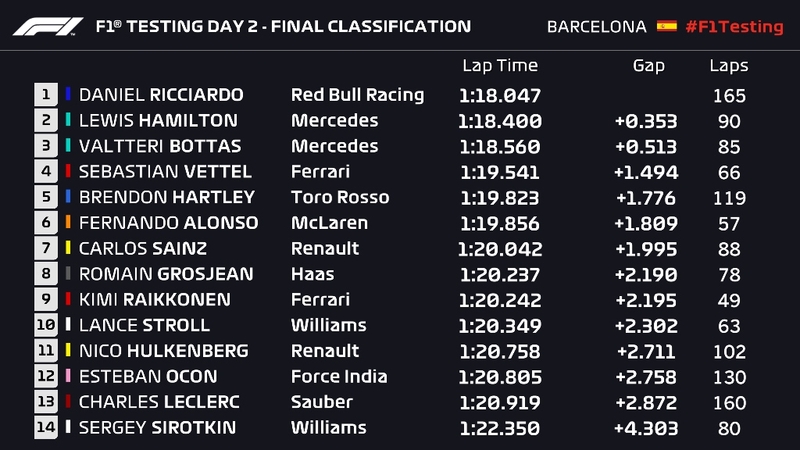Select the Lap Time column header

pyautogui.click(x=499, y=66)
